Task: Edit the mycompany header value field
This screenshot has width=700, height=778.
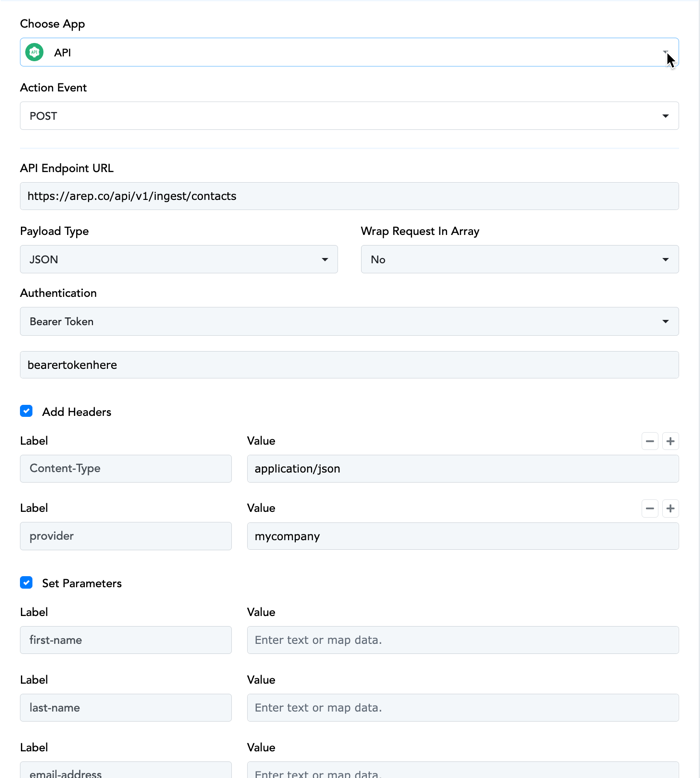Action: tap(463, 536)
